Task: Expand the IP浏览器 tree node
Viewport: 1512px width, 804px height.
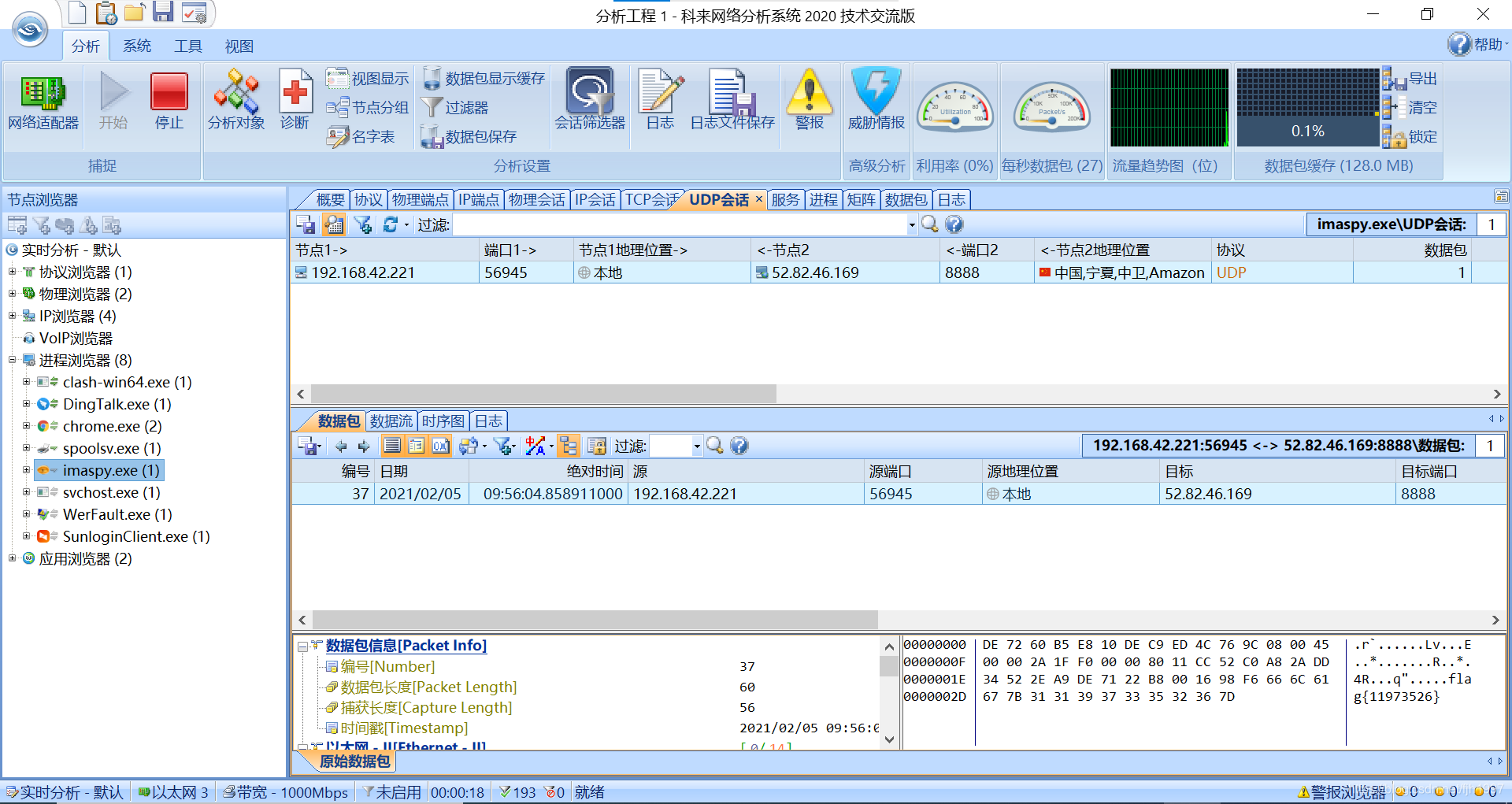Action: (12, 316)
